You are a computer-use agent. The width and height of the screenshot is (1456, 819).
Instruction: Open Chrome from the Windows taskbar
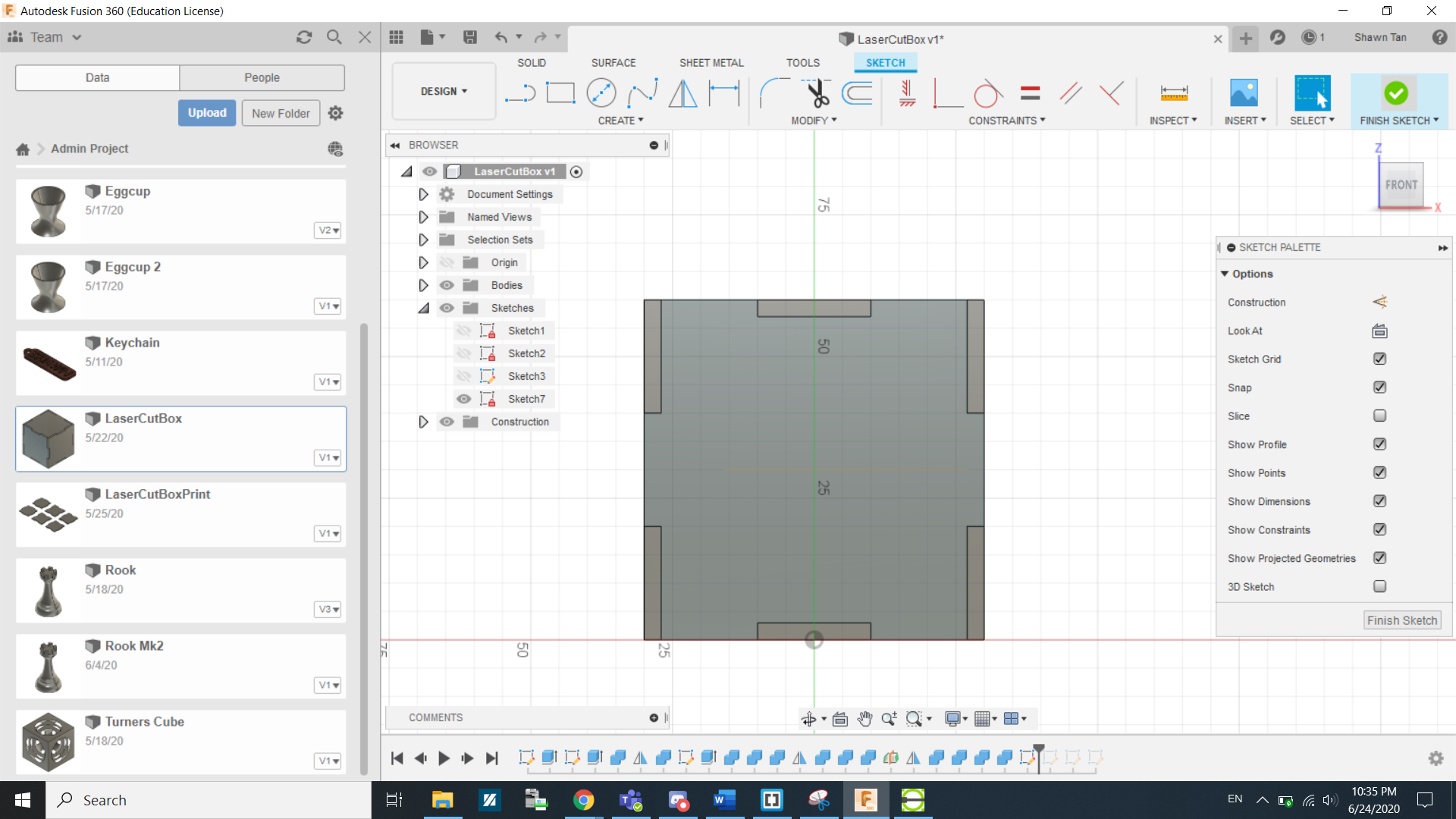(583, 800)
